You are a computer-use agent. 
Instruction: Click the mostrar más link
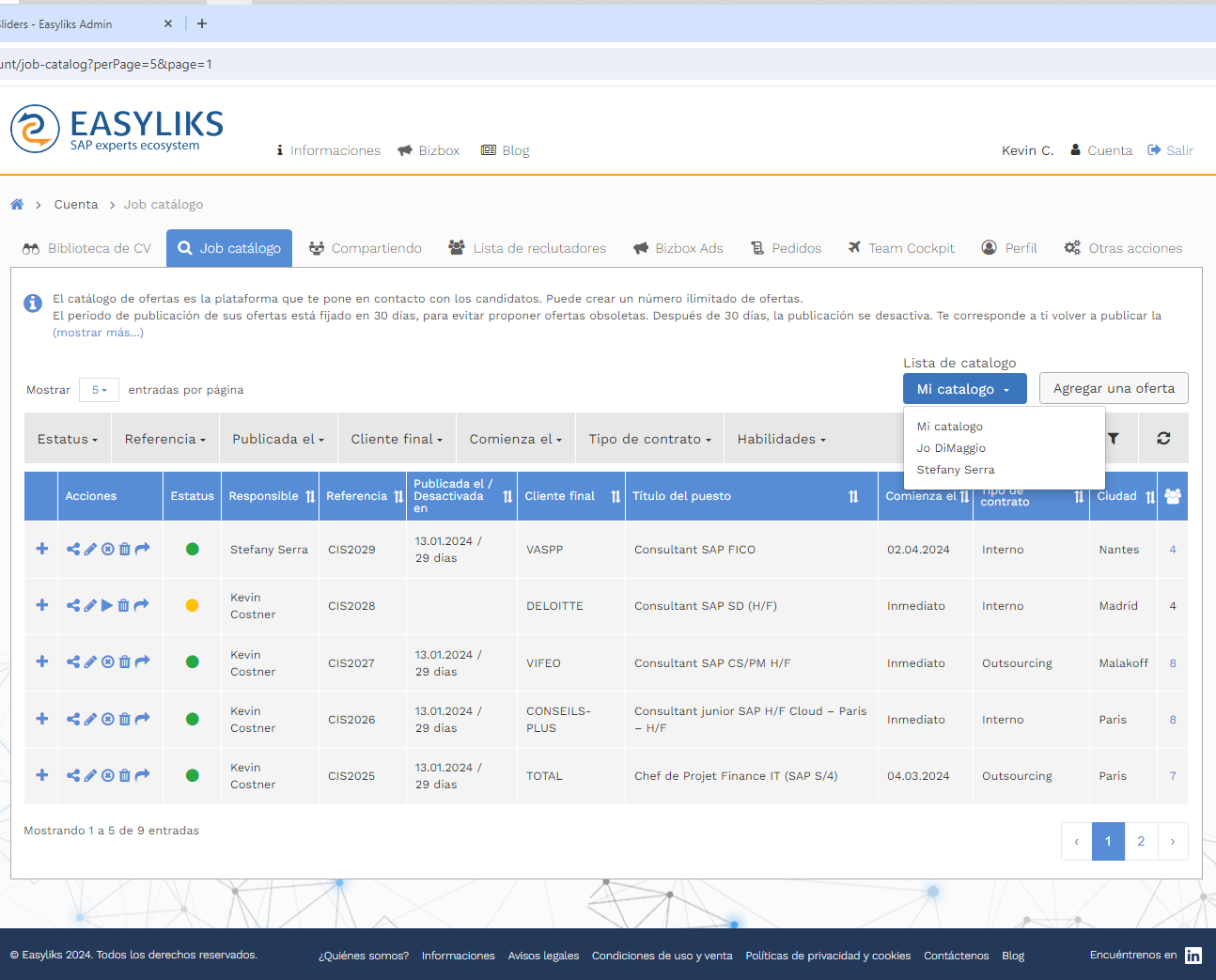pos(98,333)
